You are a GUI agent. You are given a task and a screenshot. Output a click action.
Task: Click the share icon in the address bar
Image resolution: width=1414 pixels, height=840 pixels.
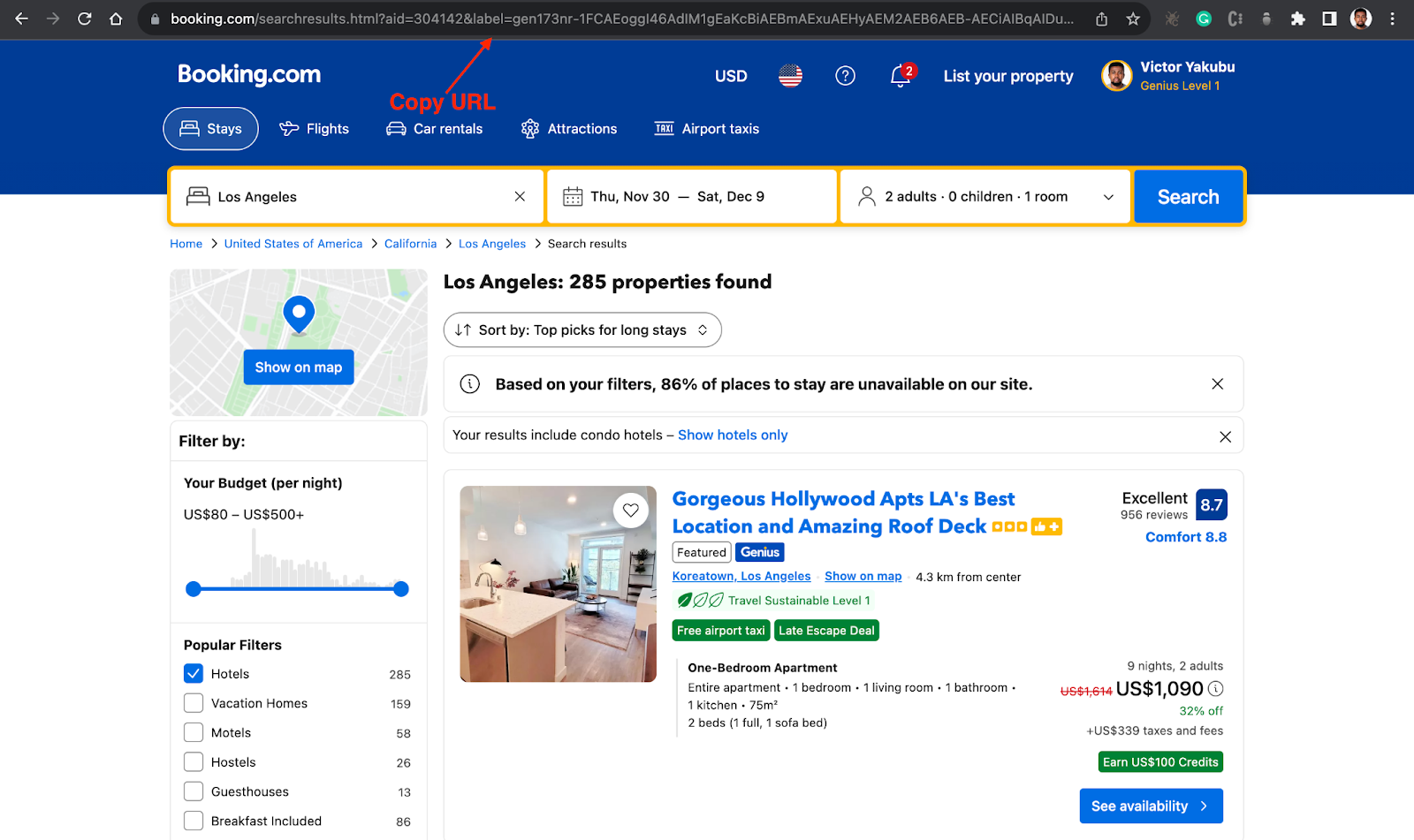[1101, 19]
